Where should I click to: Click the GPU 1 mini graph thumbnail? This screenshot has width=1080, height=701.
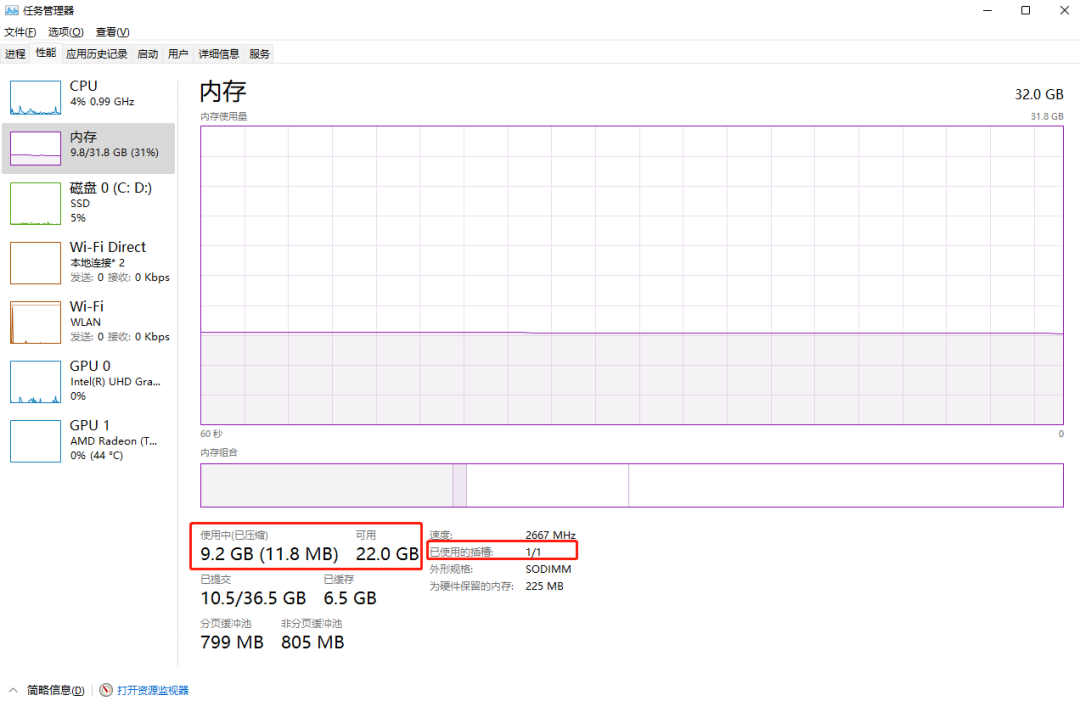click(35, 441)
